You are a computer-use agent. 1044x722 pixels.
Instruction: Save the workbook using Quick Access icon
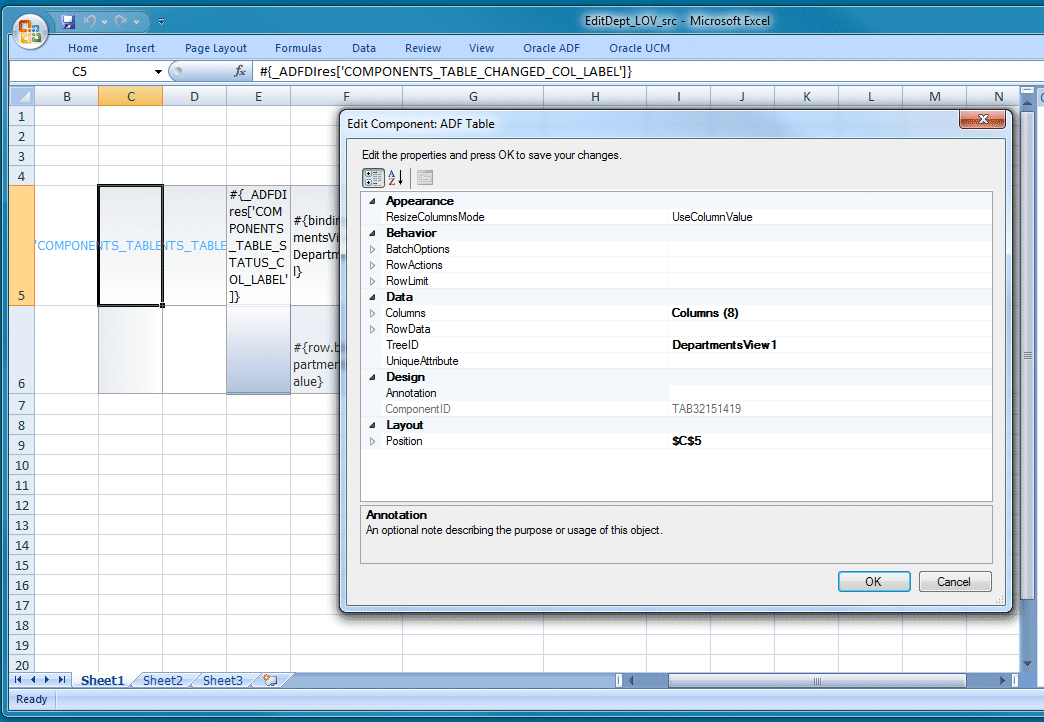click(x=67, y=21)
